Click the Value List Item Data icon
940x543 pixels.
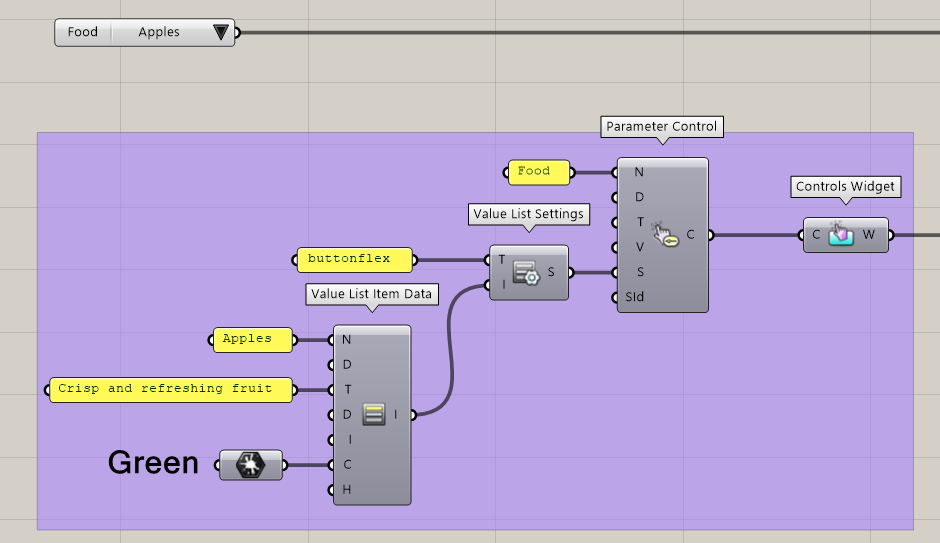pyautogui.click(x=373, y=414)
